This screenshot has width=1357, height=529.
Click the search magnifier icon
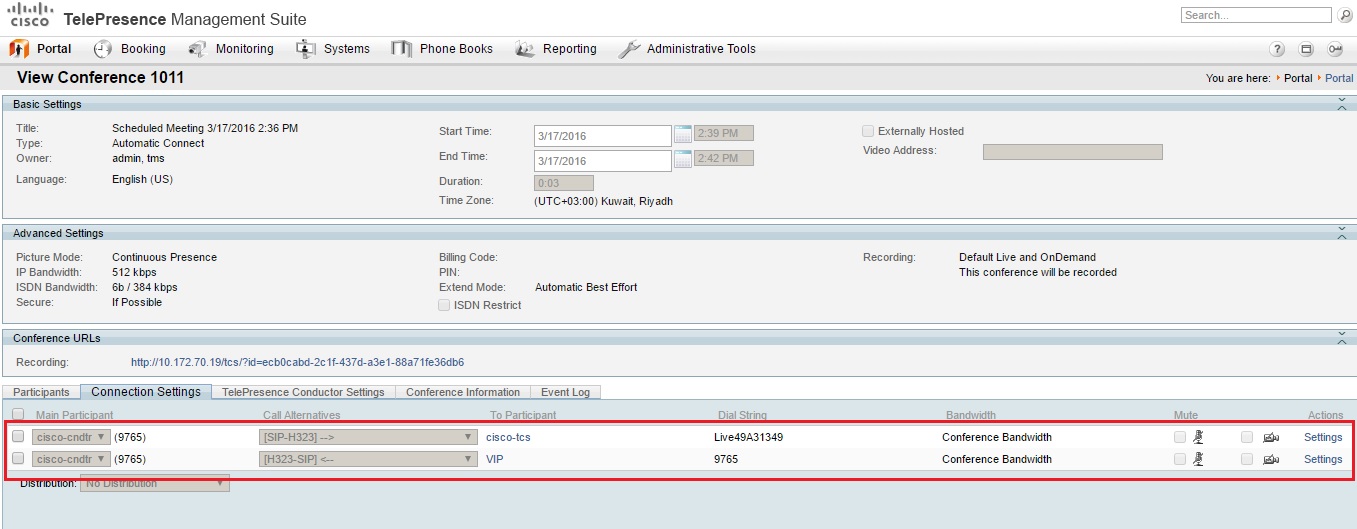(1344, 15)
